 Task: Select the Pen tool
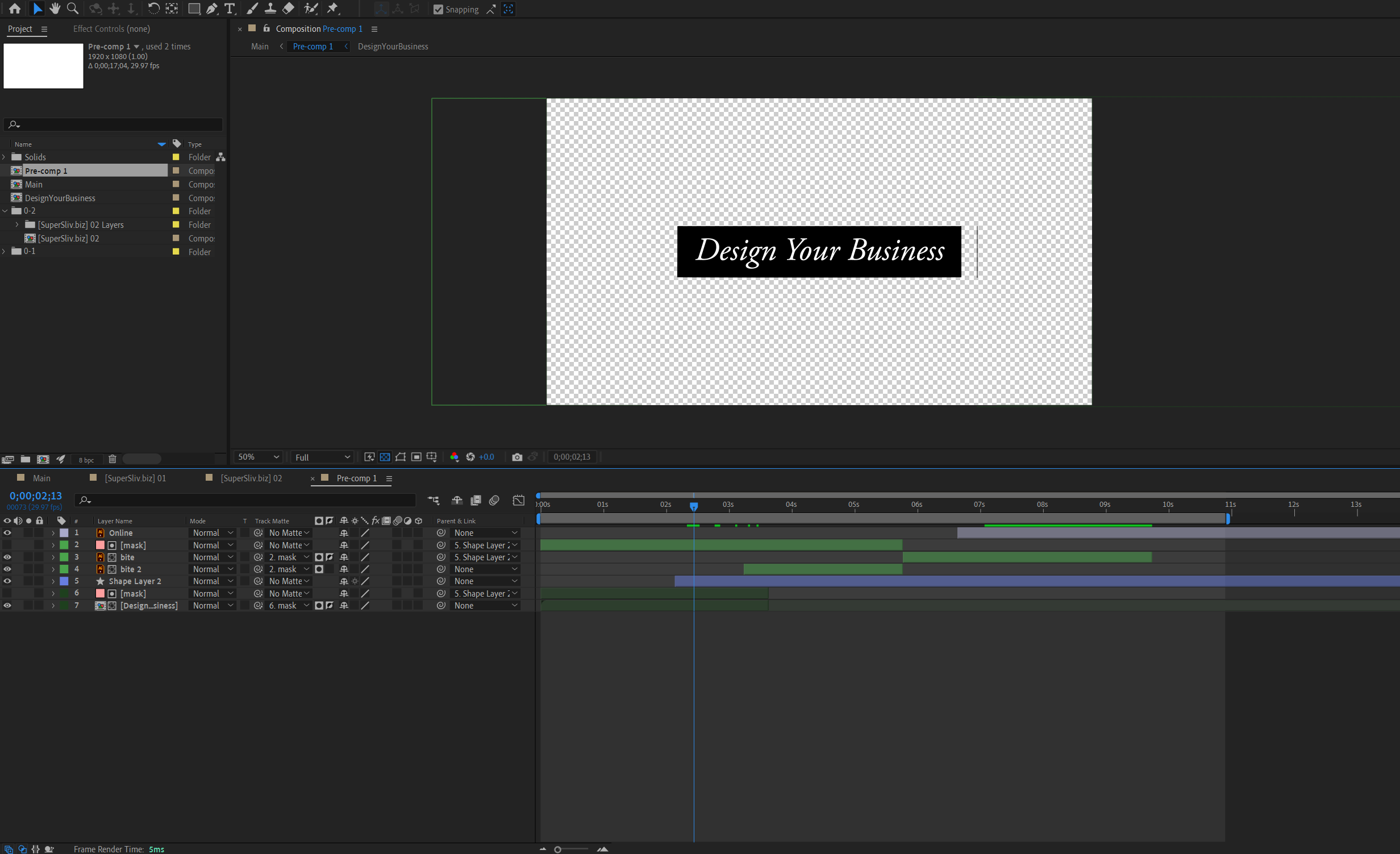click(212, 9)
